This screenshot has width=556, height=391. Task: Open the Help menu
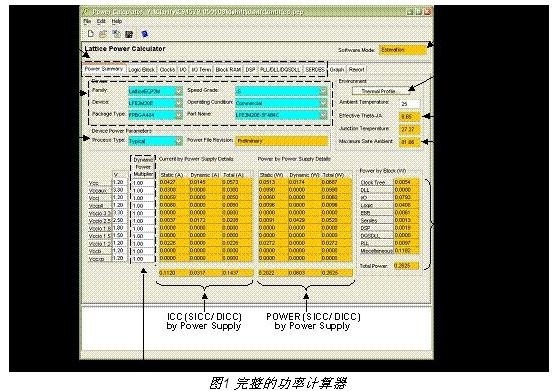(117, 21)
